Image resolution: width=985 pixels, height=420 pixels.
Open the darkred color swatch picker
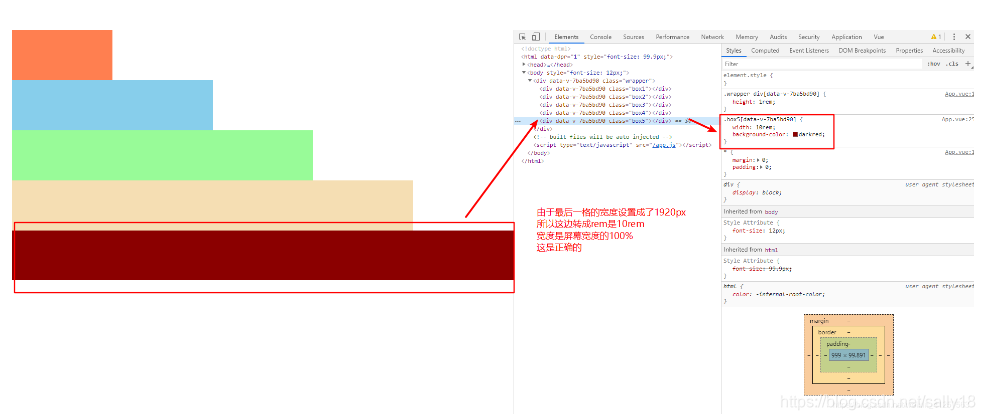click(796, 134)
